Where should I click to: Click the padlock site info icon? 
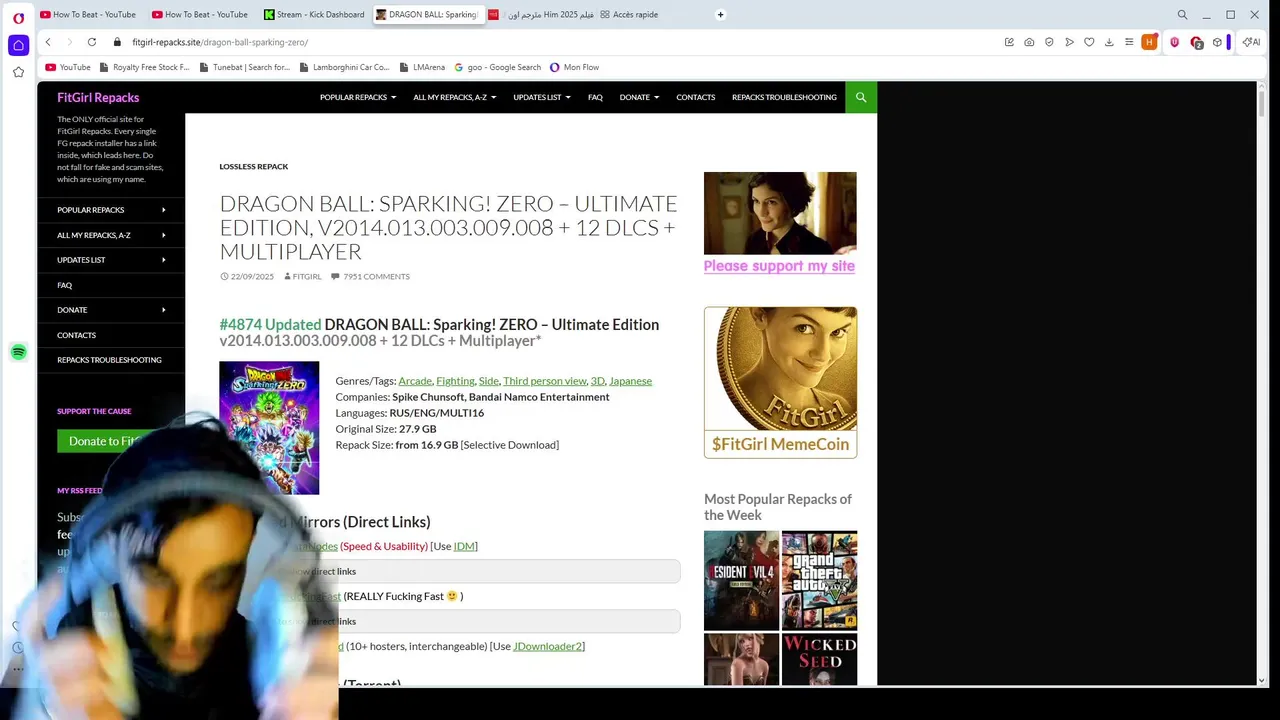tap(117, 42)
